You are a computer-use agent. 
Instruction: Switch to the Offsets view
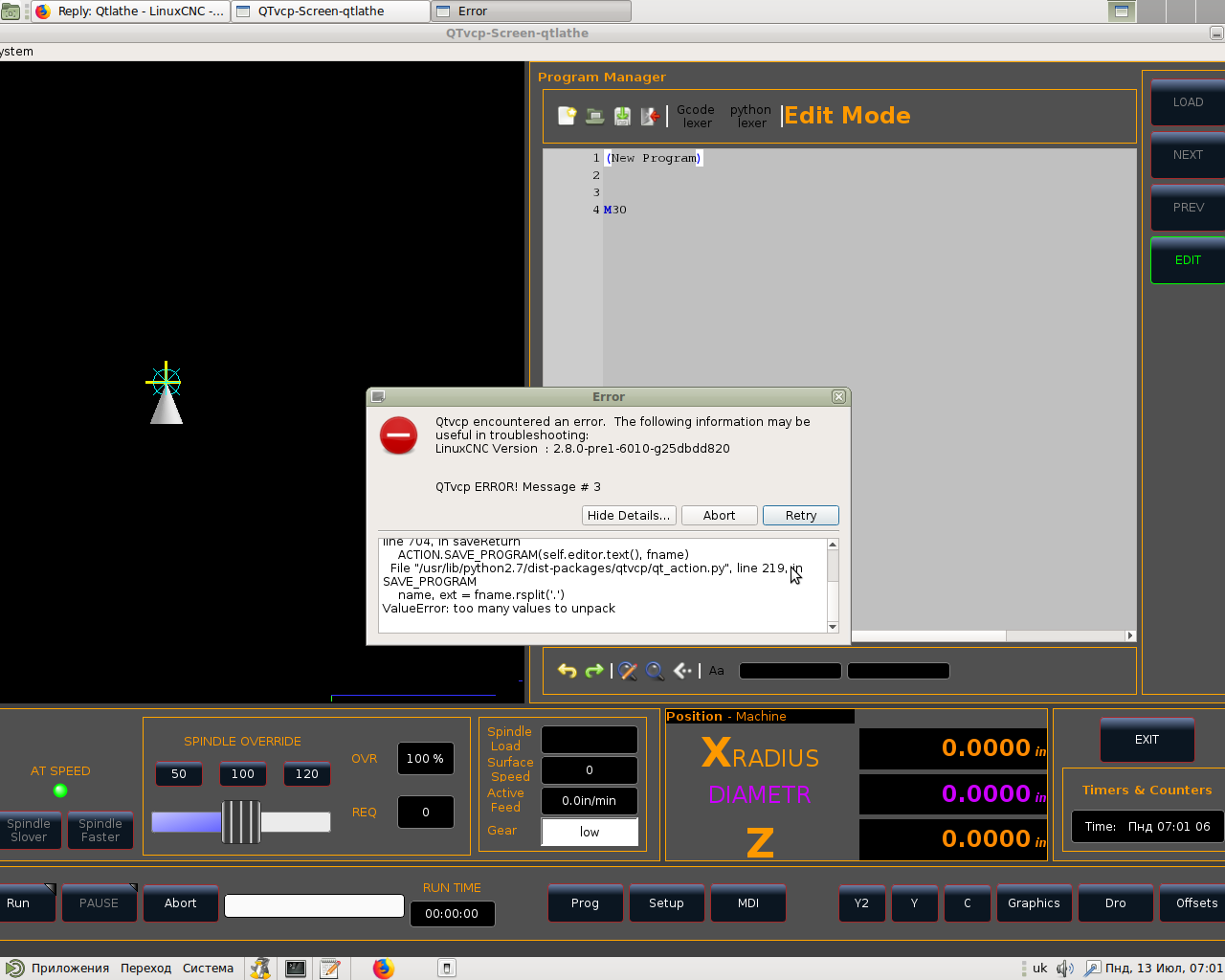coord(1193,903)
